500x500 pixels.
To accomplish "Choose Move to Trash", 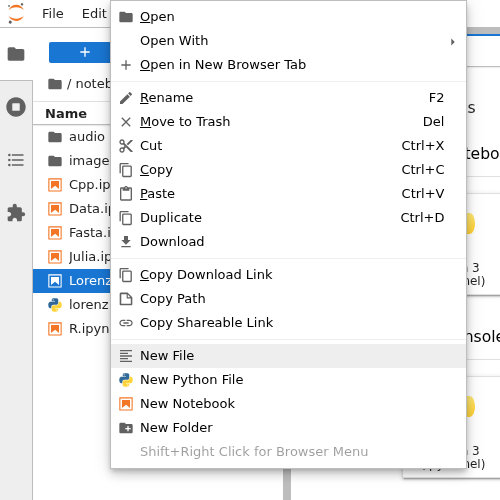I will [x=288, y=122].
